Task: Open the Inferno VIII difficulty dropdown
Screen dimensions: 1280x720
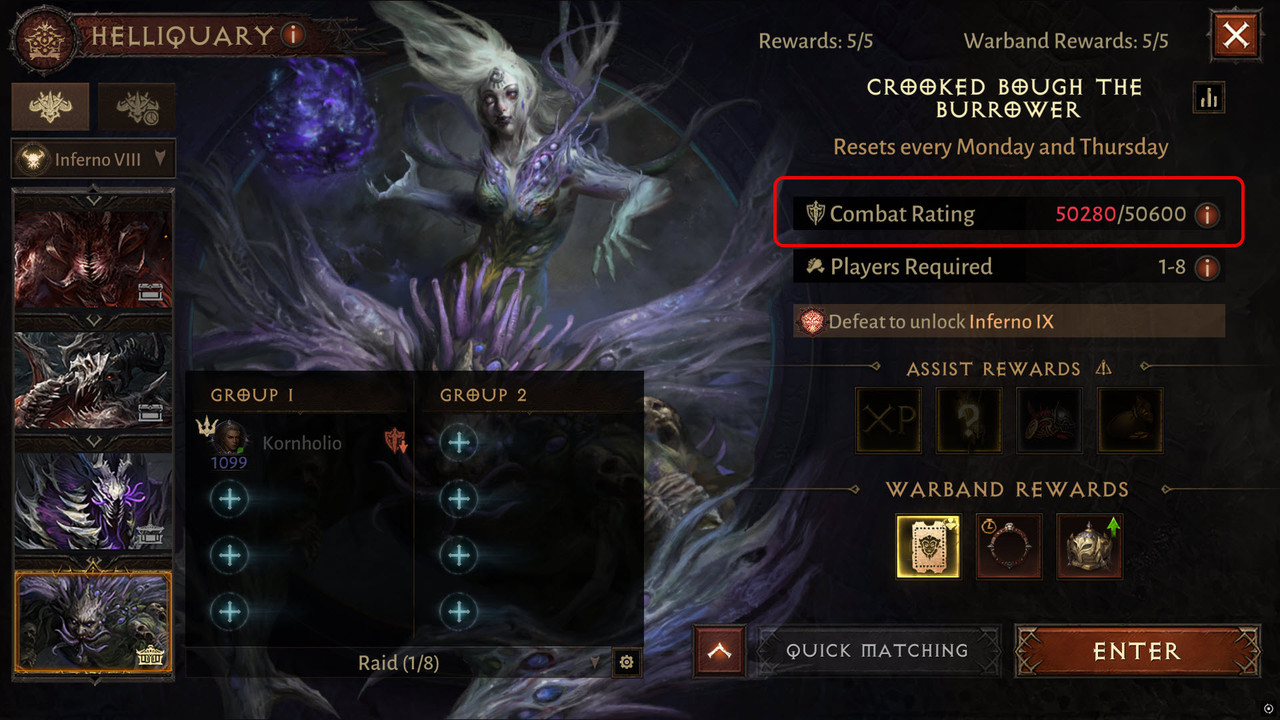Action: click(x=93, y=159)
